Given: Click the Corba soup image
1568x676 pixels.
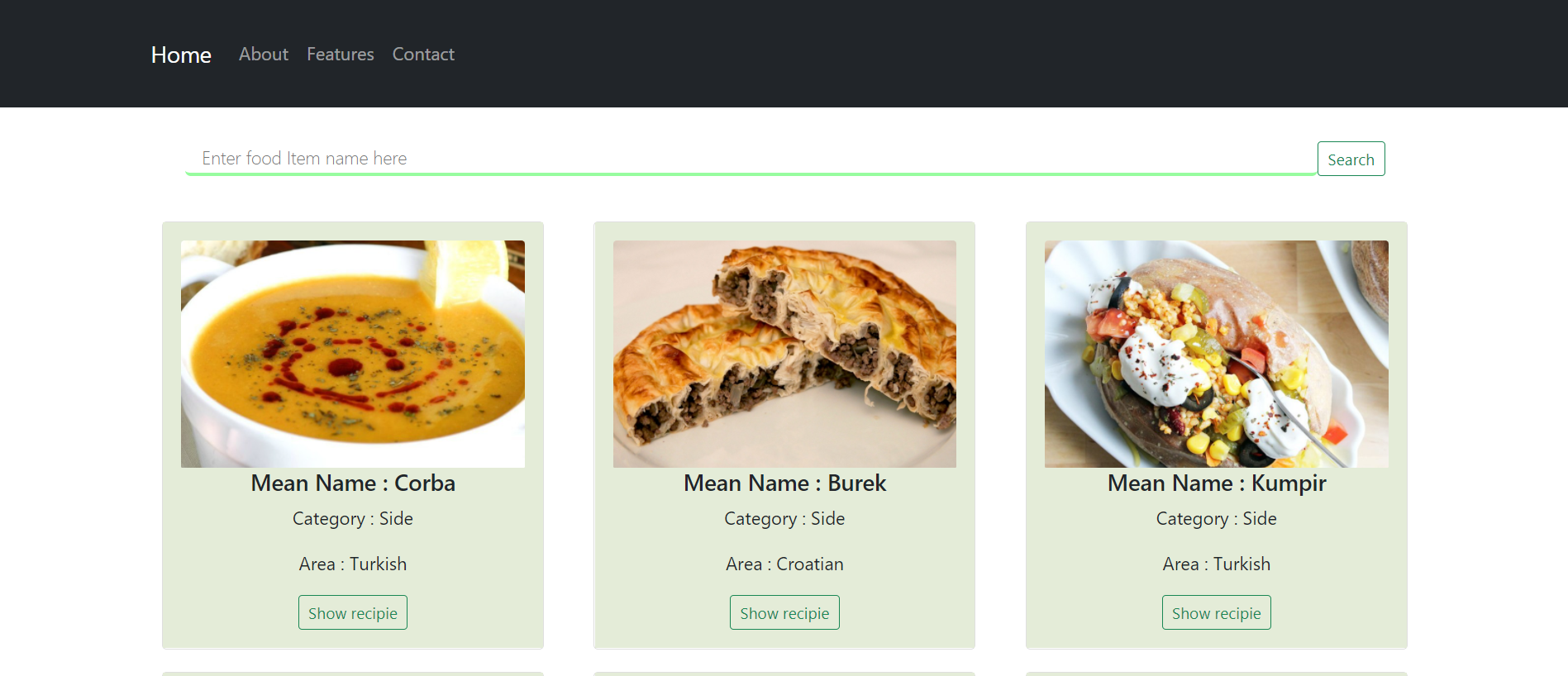Looking at the screenshot, I should click(x=353, y=354).
